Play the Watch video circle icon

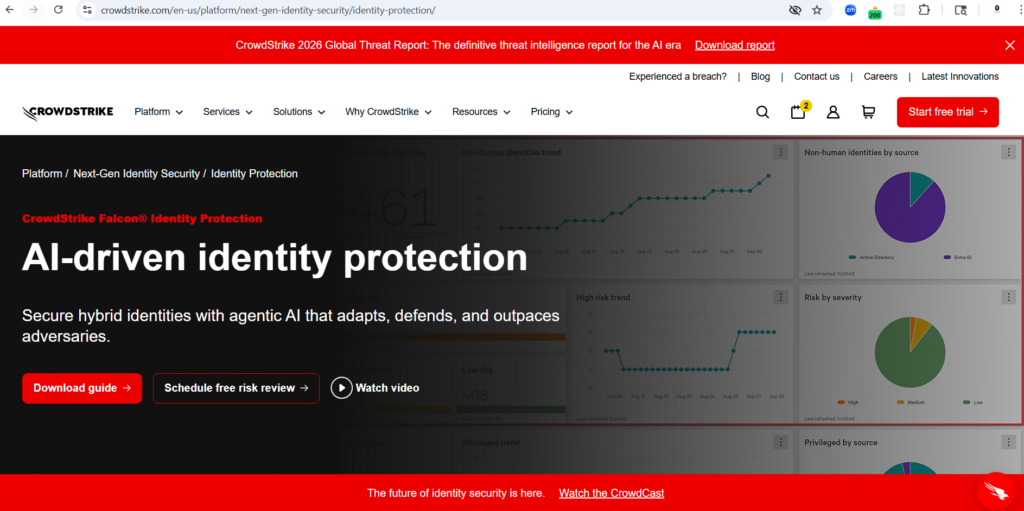coord(342,388)
